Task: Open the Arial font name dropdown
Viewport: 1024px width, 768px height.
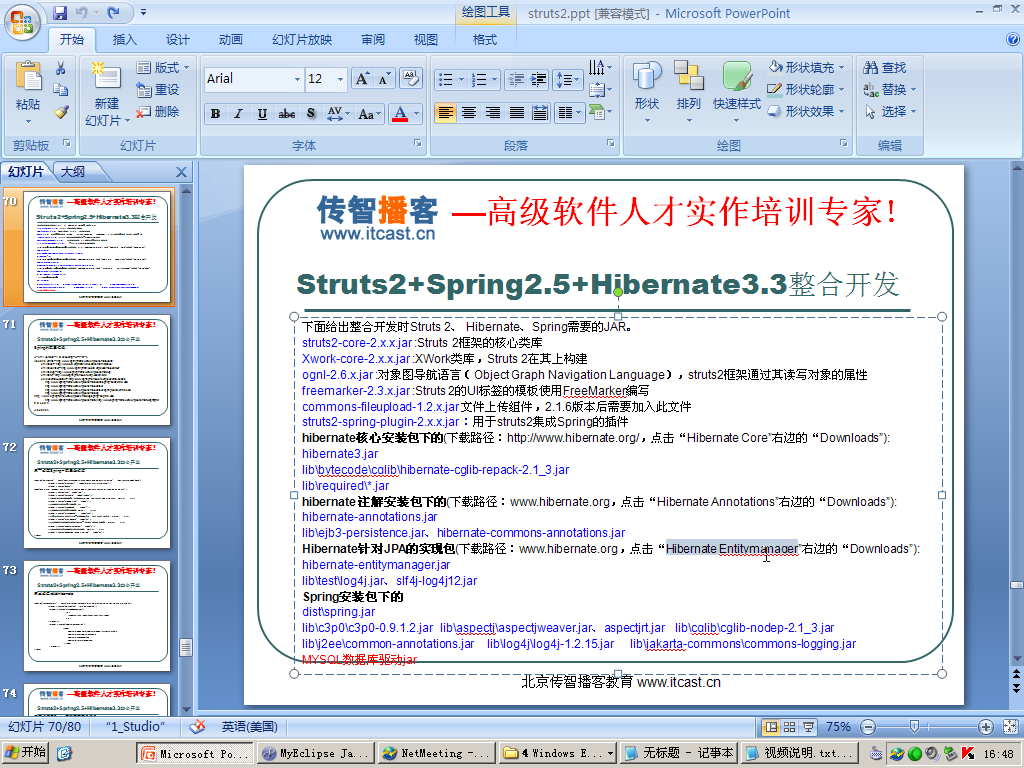Action: (297, 79)
